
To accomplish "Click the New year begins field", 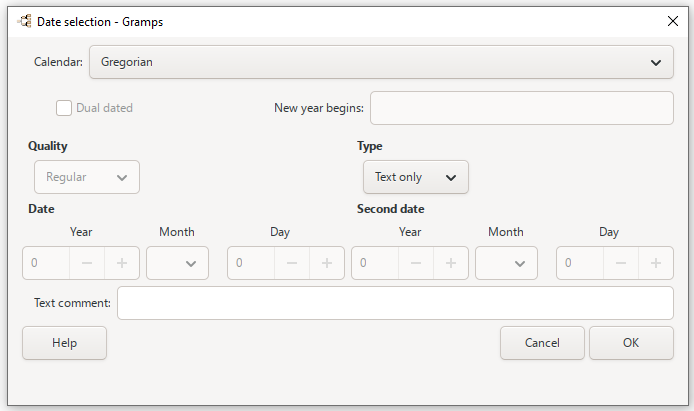I will tap(521, 108).
